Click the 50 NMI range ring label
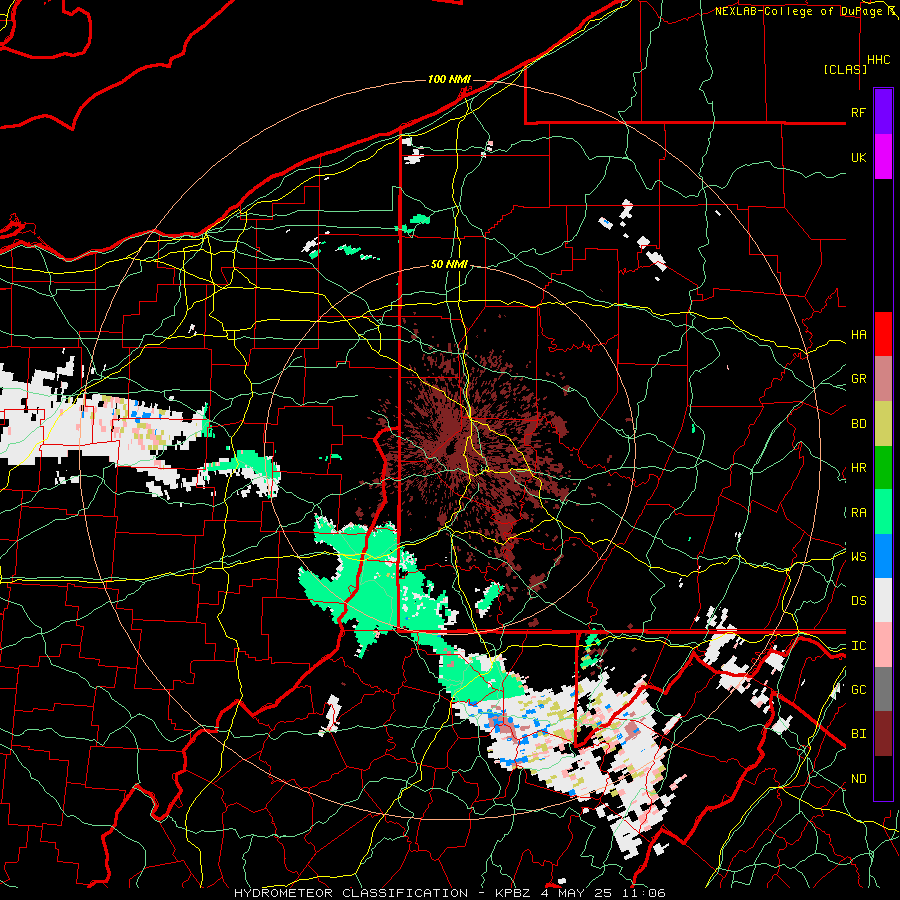The height and width of the screenshot is (900, 900). point(449,264)
